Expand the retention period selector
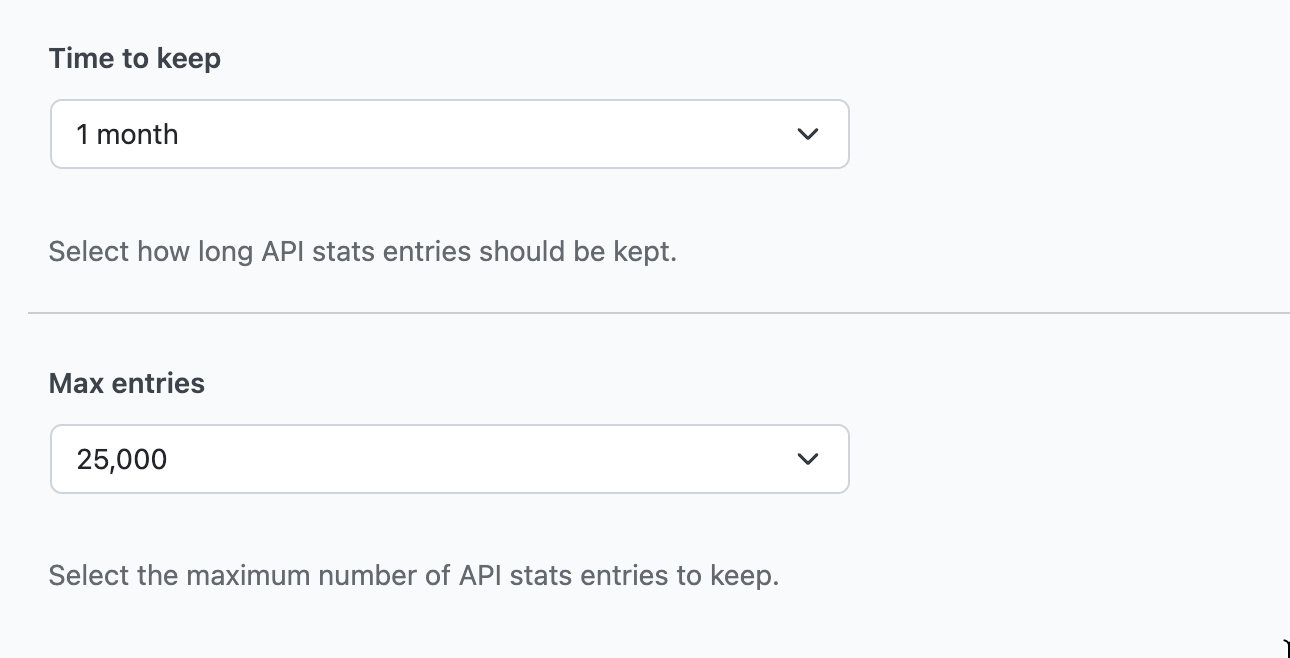This screenshot has width=1290, height=658. pyautogui.click(x=450, y=133)
